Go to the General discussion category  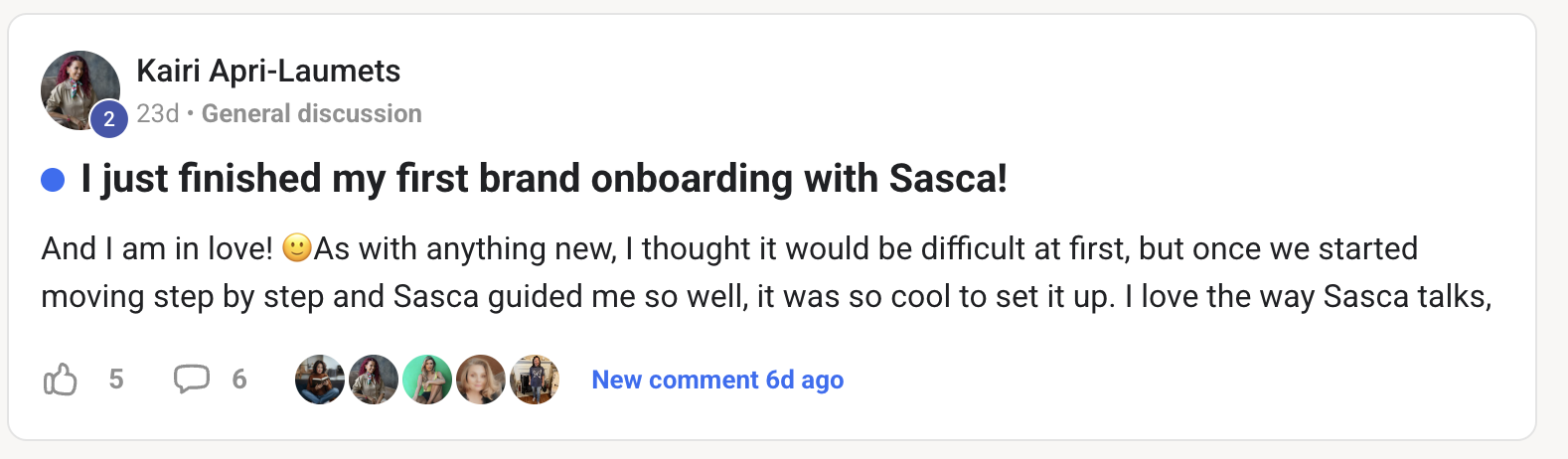click(x=311, y=114)
